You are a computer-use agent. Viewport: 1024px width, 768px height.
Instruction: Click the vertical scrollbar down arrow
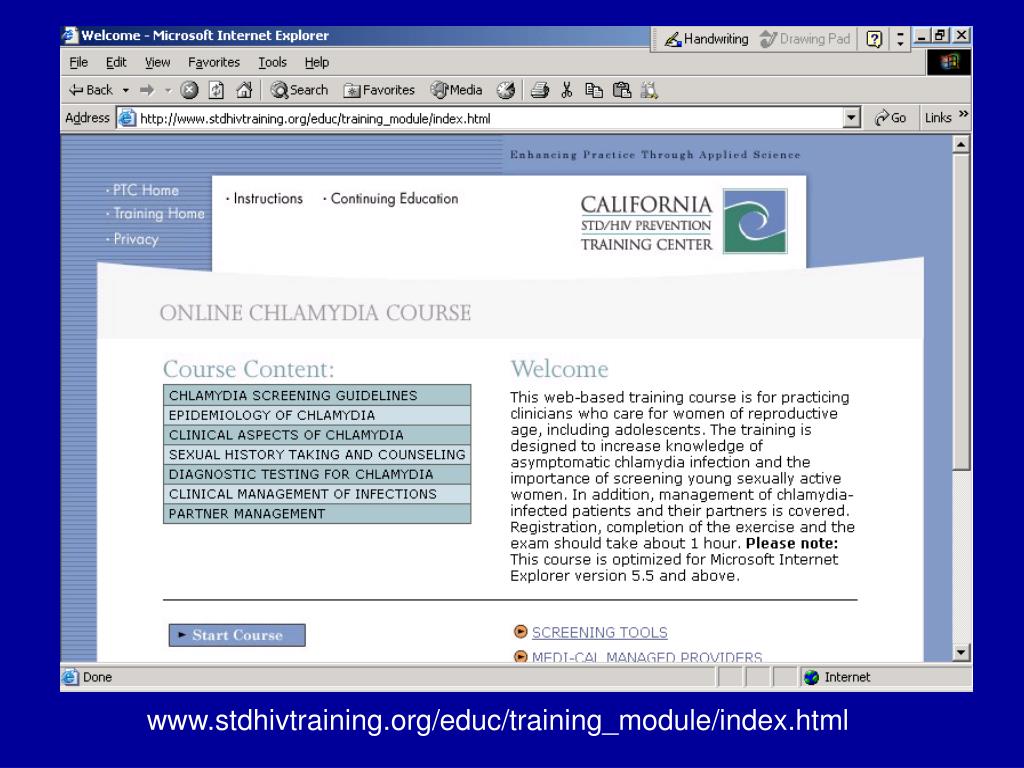point(961,652)
